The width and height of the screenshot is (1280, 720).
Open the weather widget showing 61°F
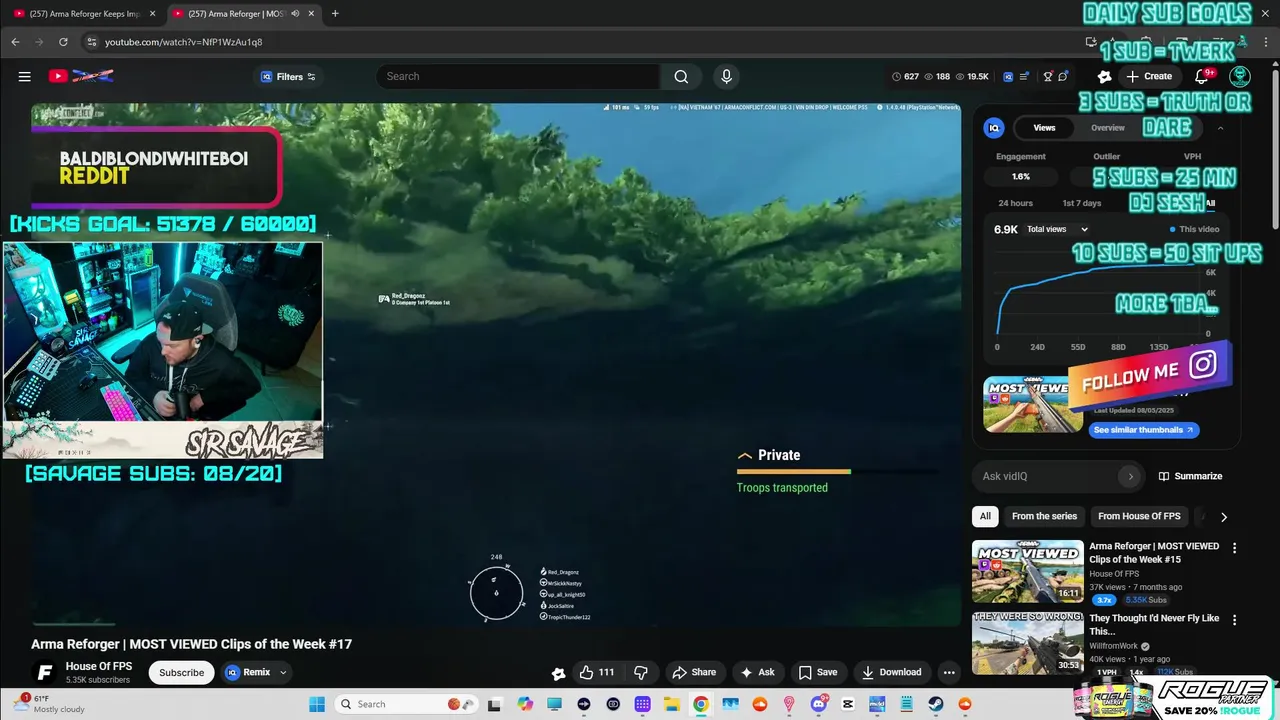coord(50,704)
